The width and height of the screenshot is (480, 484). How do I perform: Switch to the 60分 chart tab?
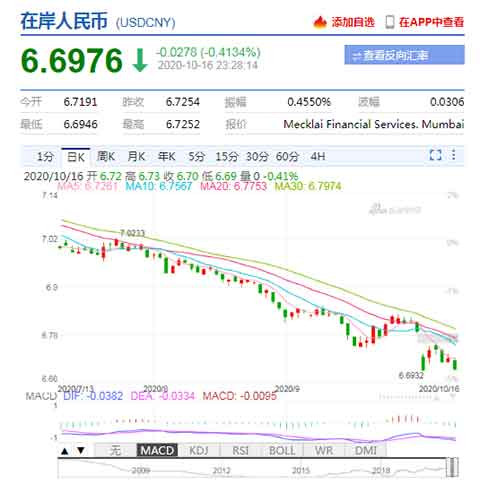(x=287, y=156)
